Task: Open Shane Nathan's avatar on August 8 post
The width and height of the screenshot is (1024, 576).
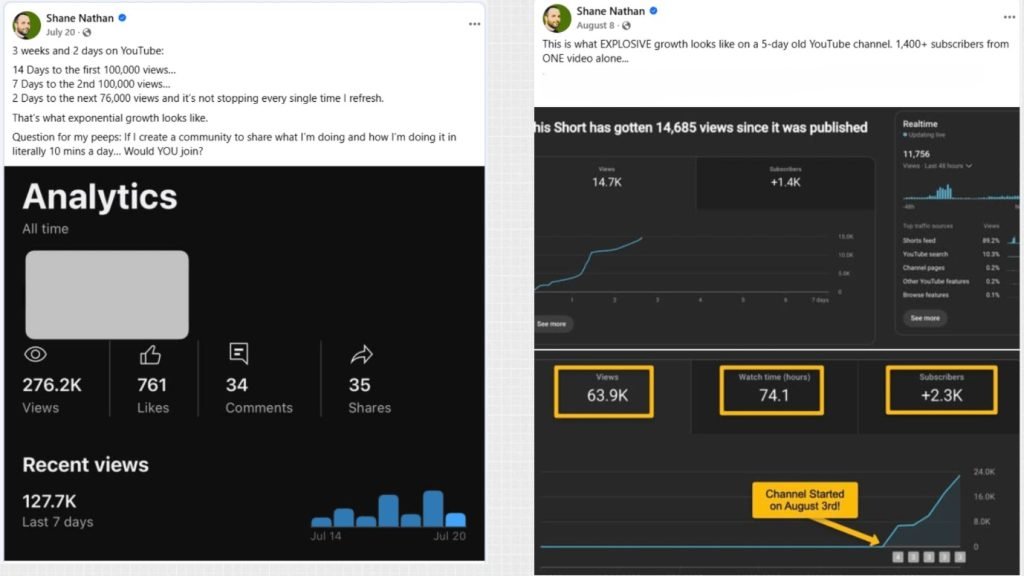Action: tap(557, 18)
